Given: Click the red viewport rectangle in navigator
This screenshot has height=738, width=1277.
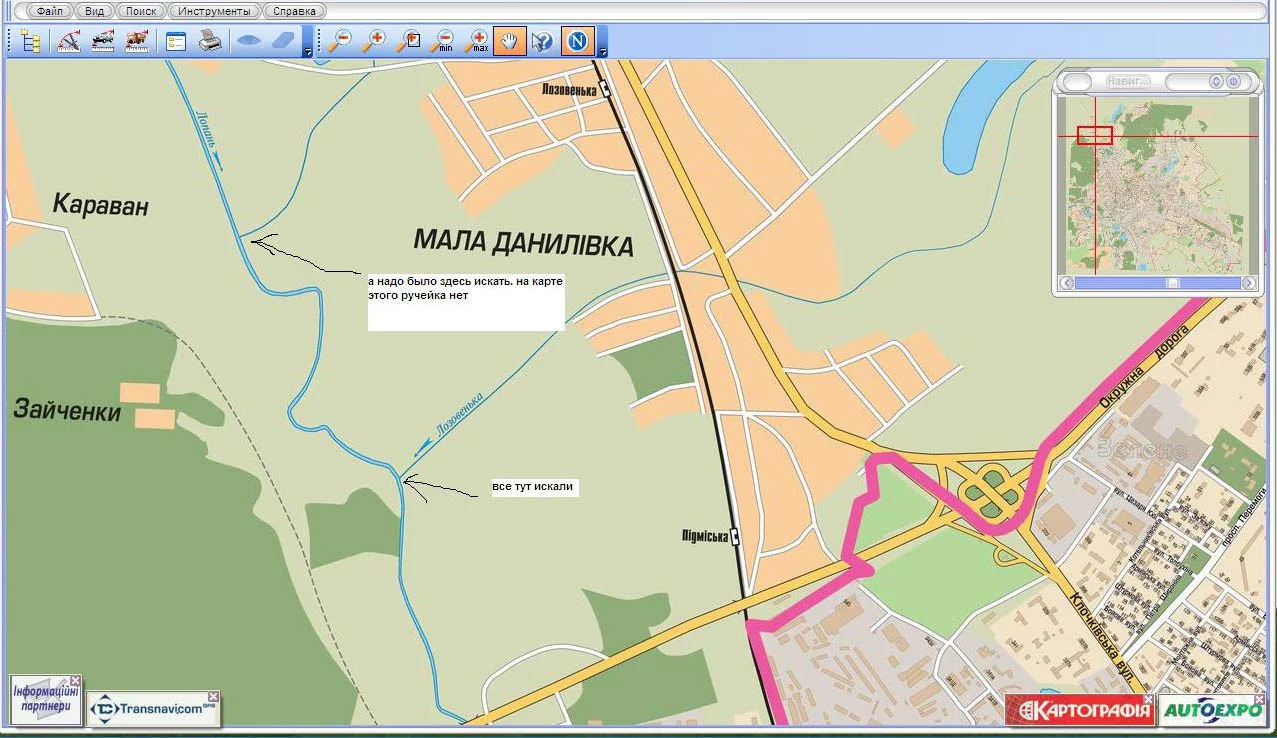Looking at the screenshot, I should pos(1094,135).
